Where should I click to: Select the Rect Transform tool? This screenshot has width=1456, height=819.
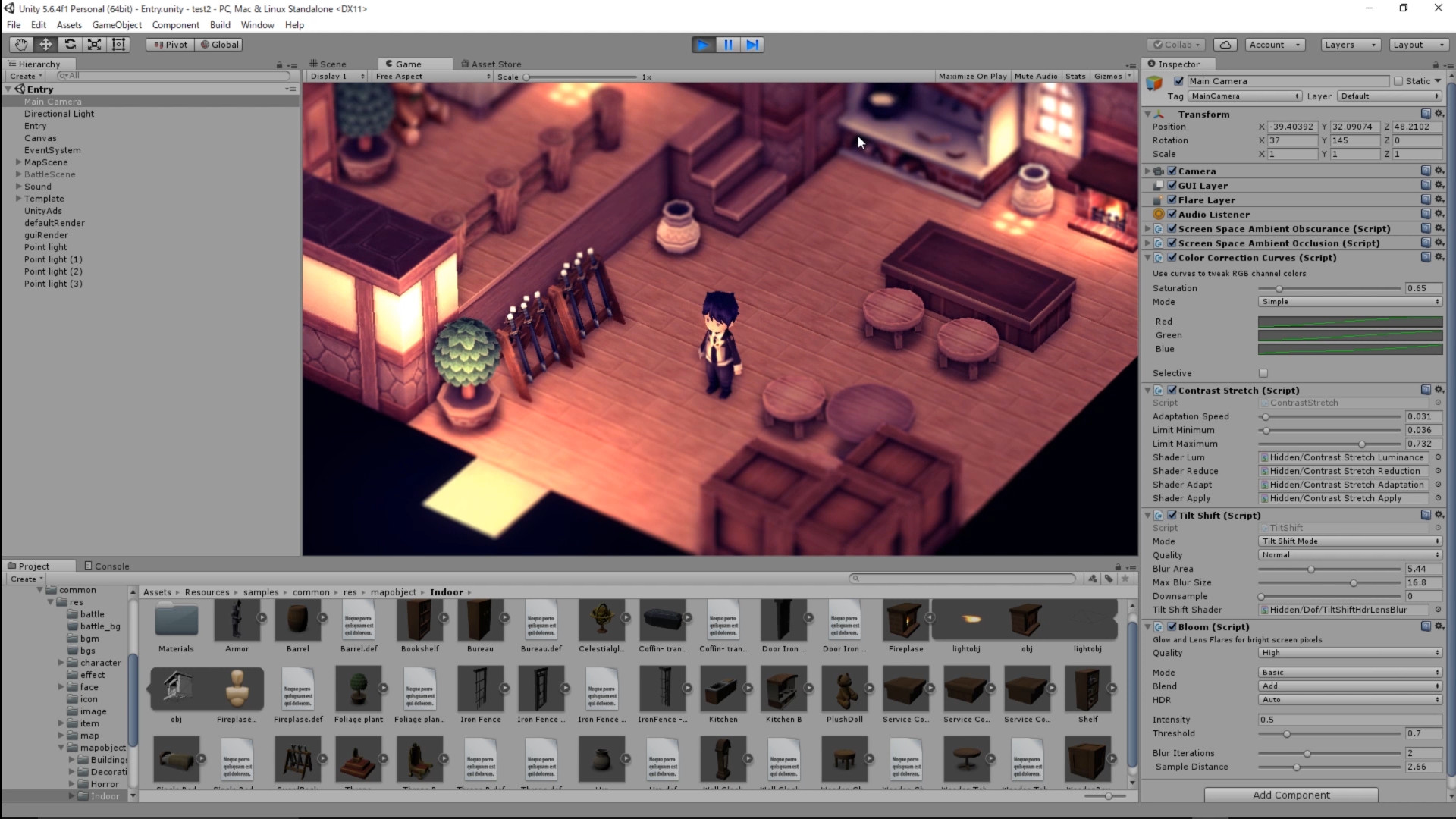(x=118, y=45)
